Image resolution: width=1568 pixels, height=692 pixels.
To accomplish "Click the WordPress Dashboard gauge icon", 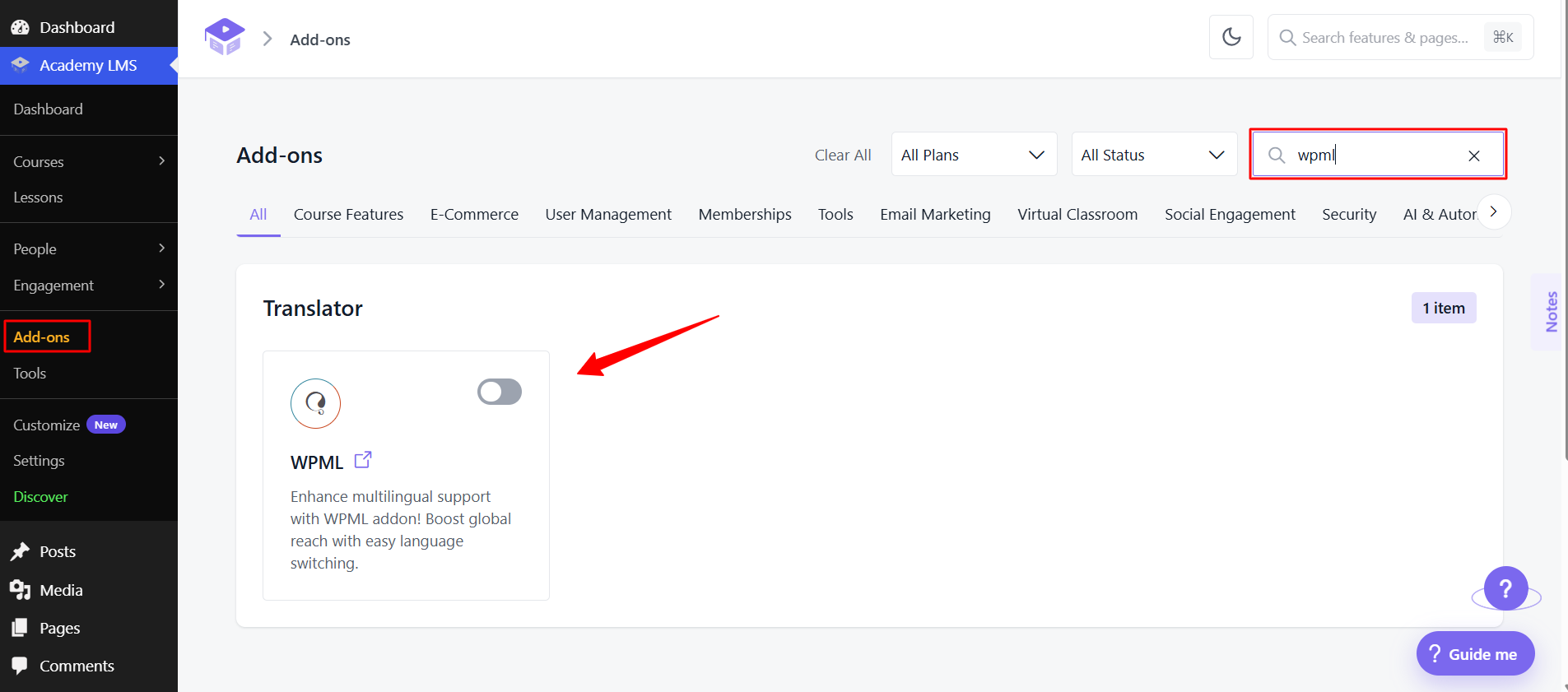I will pyautogui.click(x=20, y=27).
